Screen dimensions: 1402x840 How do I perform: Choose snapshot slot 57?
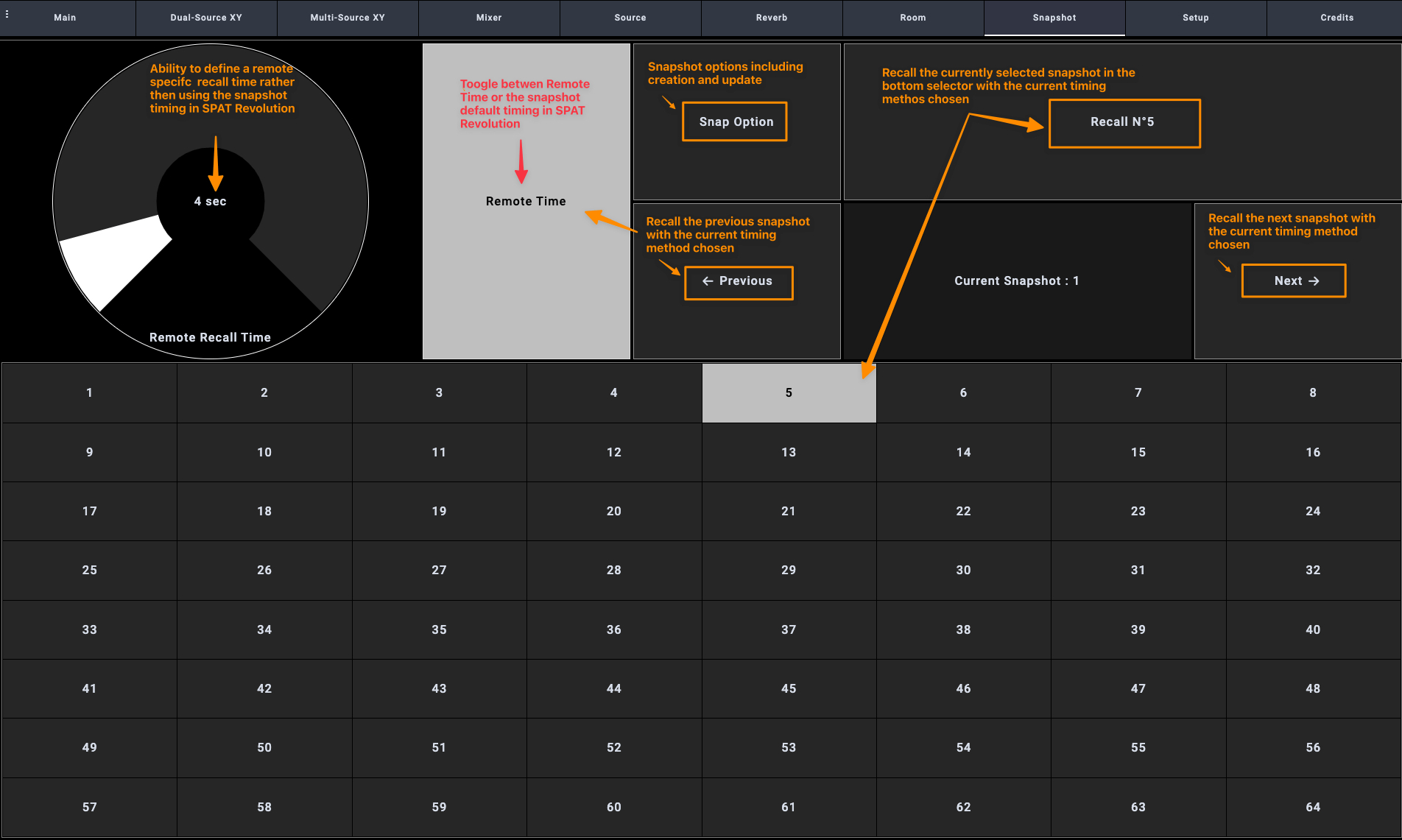pos(89,808)
